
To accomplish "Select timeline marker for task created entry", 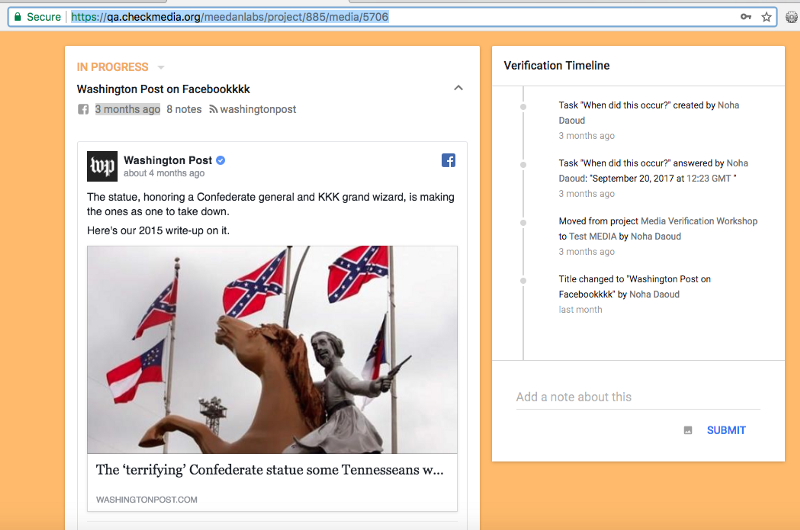I will [x=523, y=107].
